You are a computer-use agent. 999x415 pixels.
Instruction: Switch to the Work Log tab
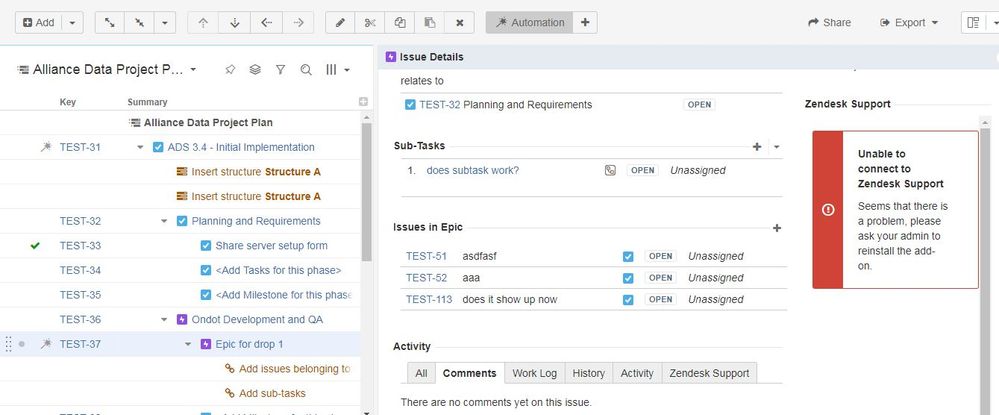[535, 373]
